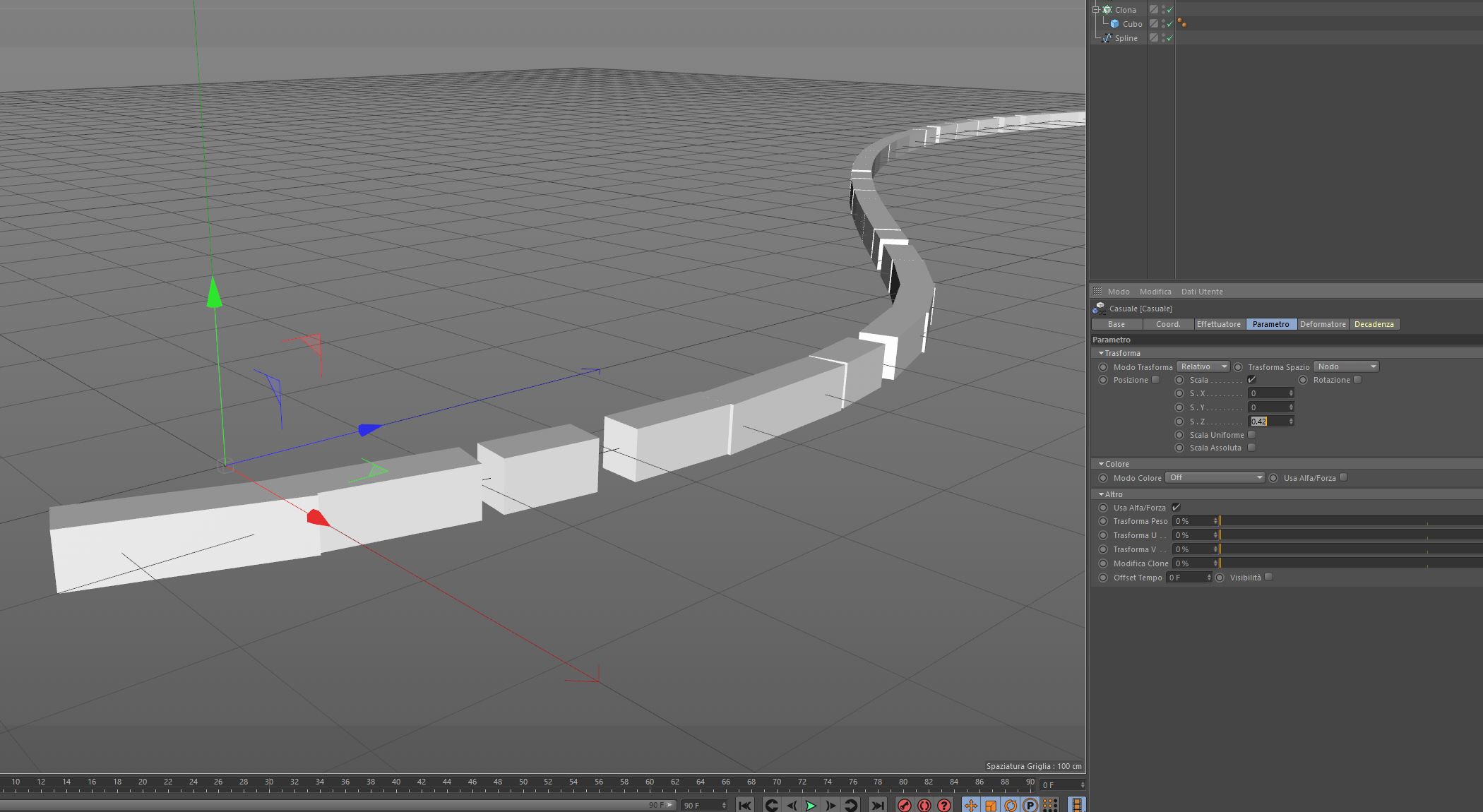
Task: Toggle rotation keyframe icon in timeline
Action: [x=1011, y=805]
